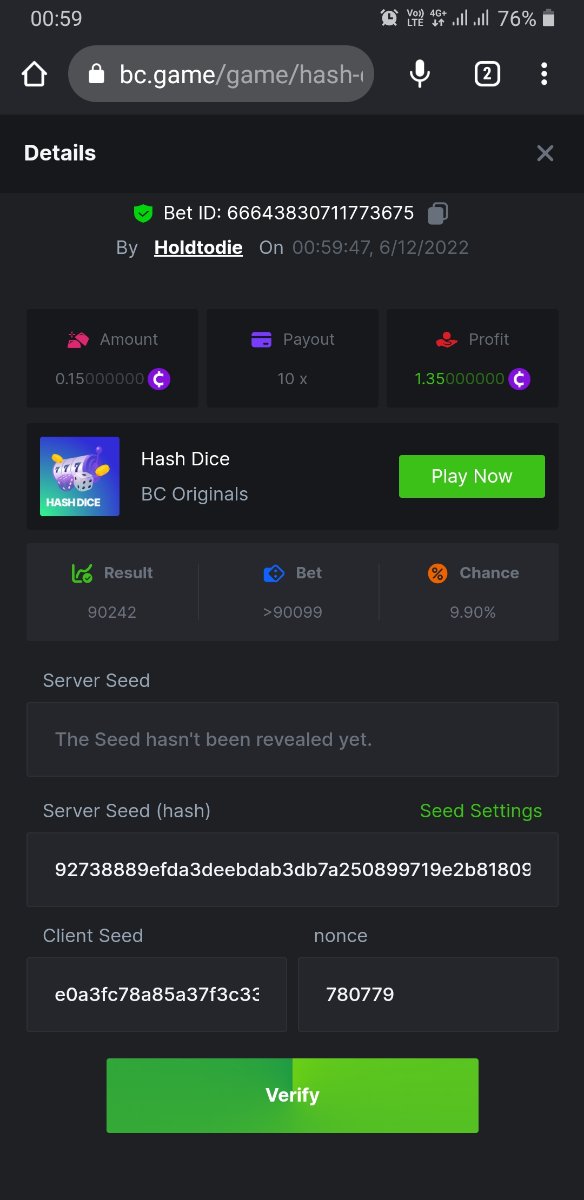The height and width of the screenshot is (1200, 584).
Task: Open the tab switcher showing 2 tabs
Action: 487,74
